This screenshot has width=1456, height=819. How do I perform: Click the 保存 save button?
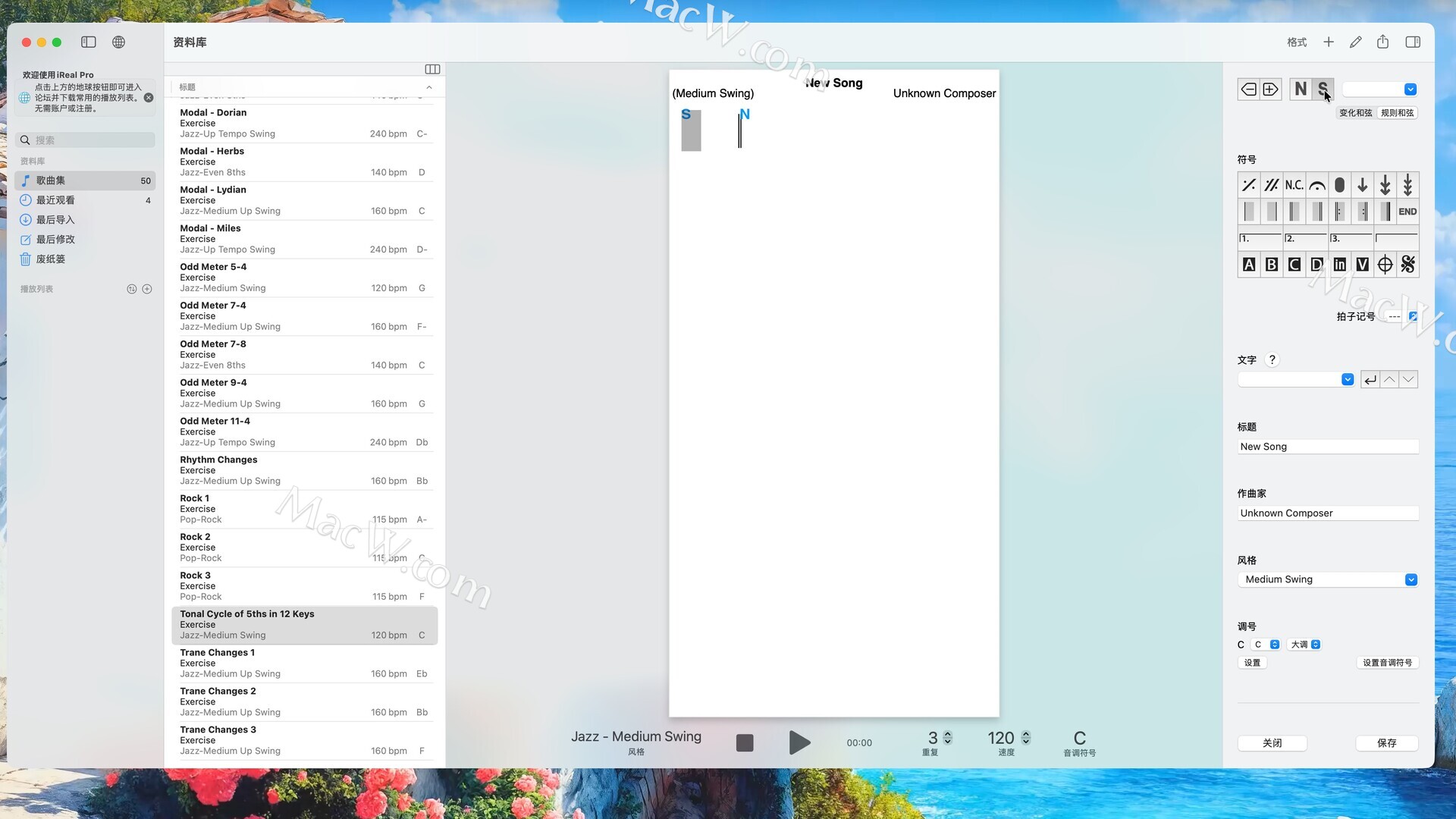[x=1386, y=743]
